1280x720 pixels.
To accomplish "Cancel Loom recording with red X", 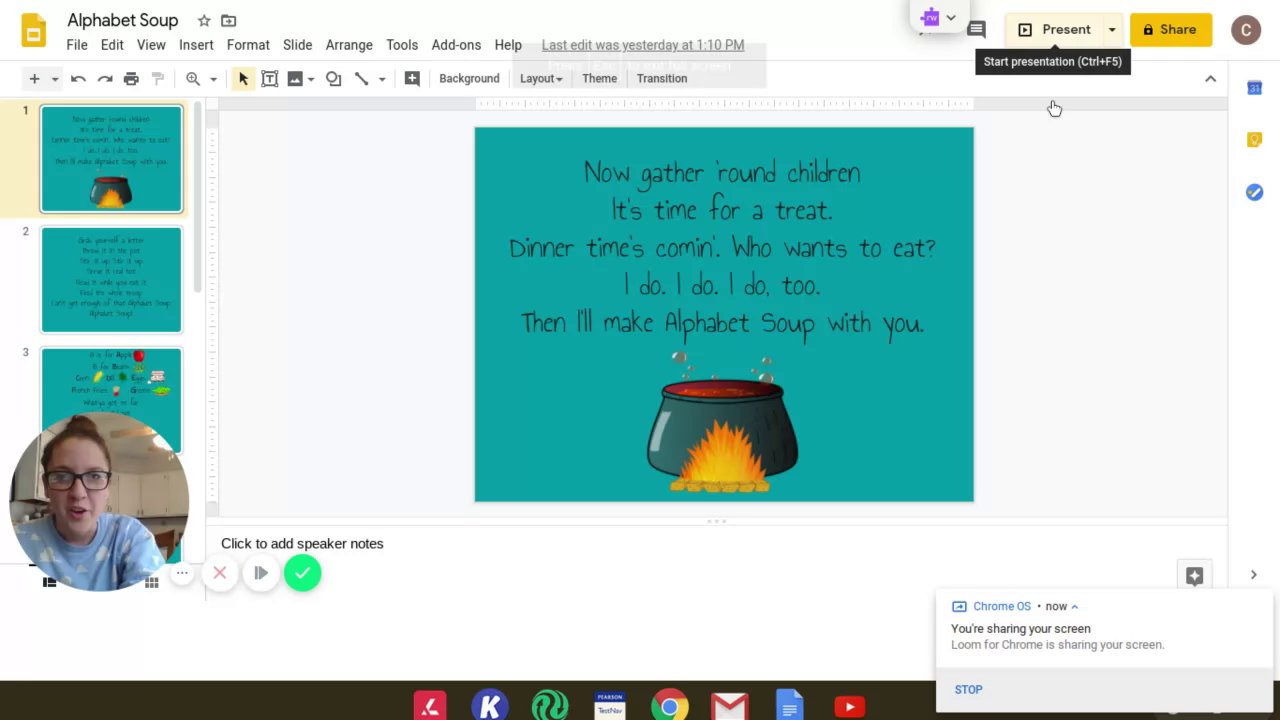I will (x=220, y=573).
